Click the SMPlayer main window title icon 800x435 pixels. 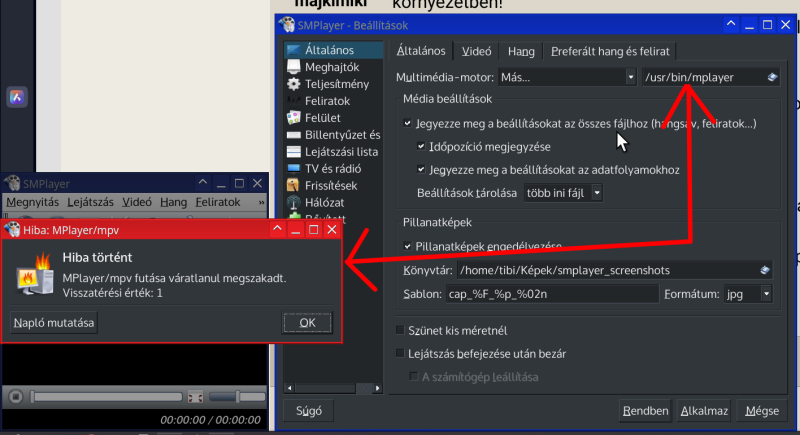(x=12, y=183)
